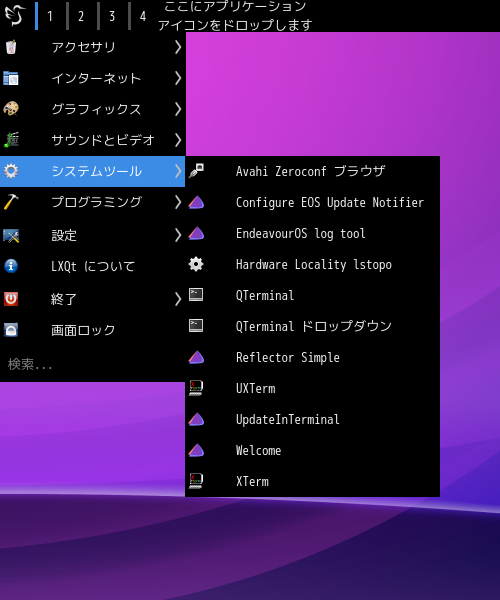
Task: Open the 終了 menu entry
Action: [93, 299]
